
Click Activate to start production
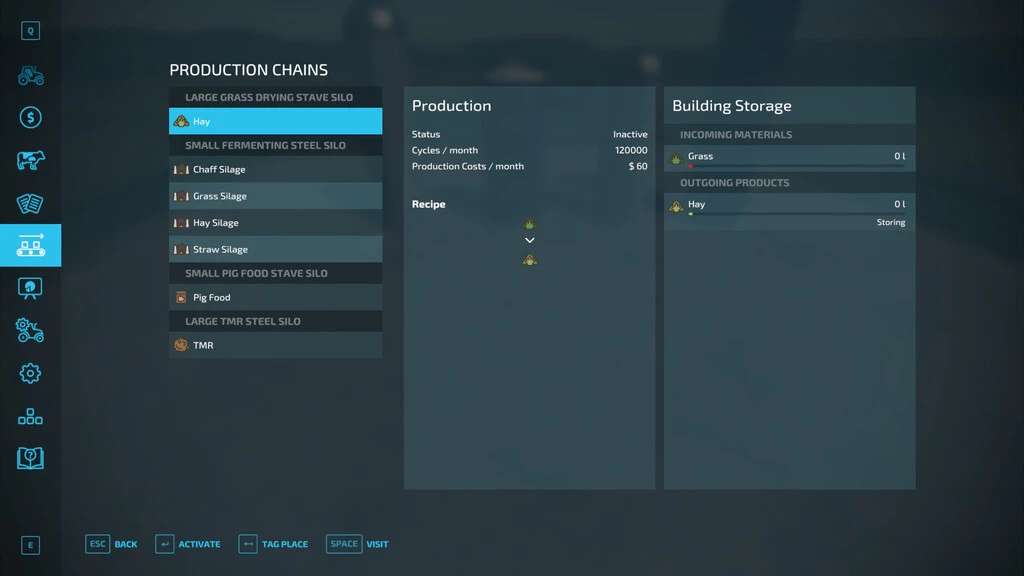188,544
